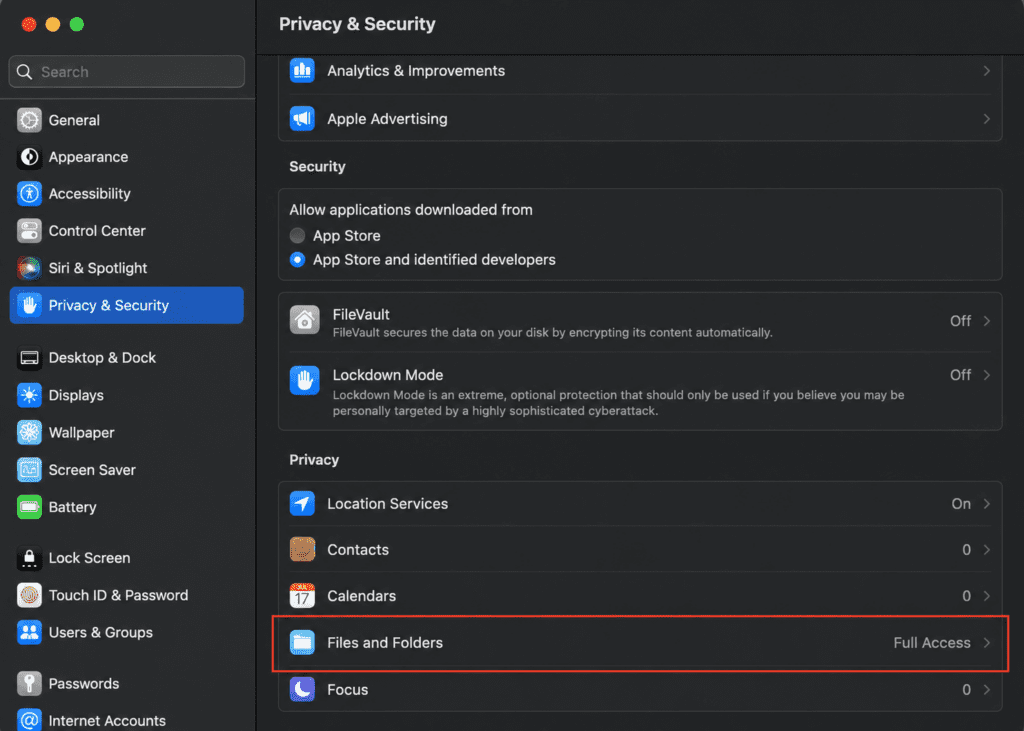The height and width of the screenshot is (731, 1024).
Task: Expand Analytics & Improvements via its chevron
Action: point(986,71)
